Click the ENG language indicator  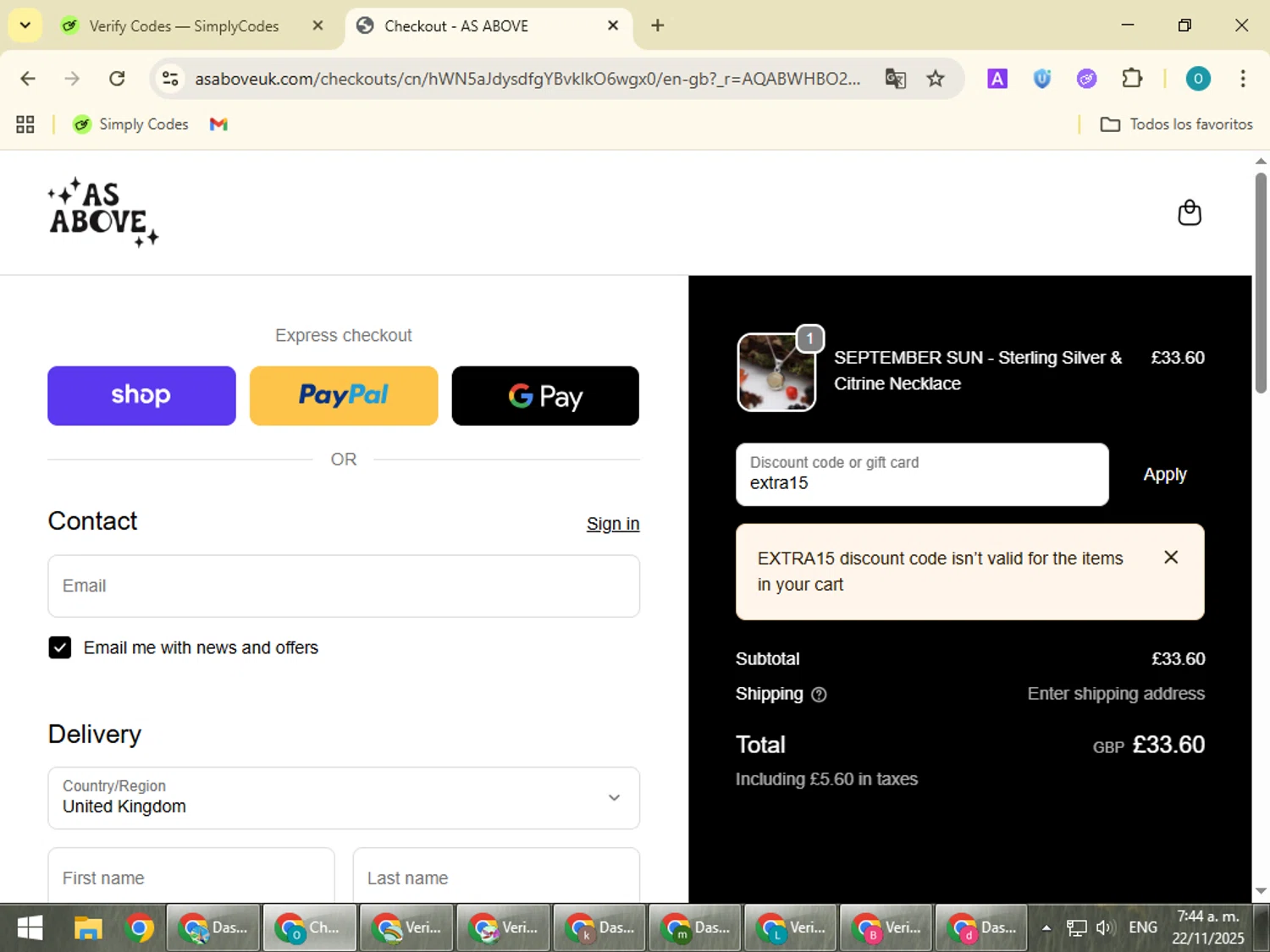tap(1143, 927)
